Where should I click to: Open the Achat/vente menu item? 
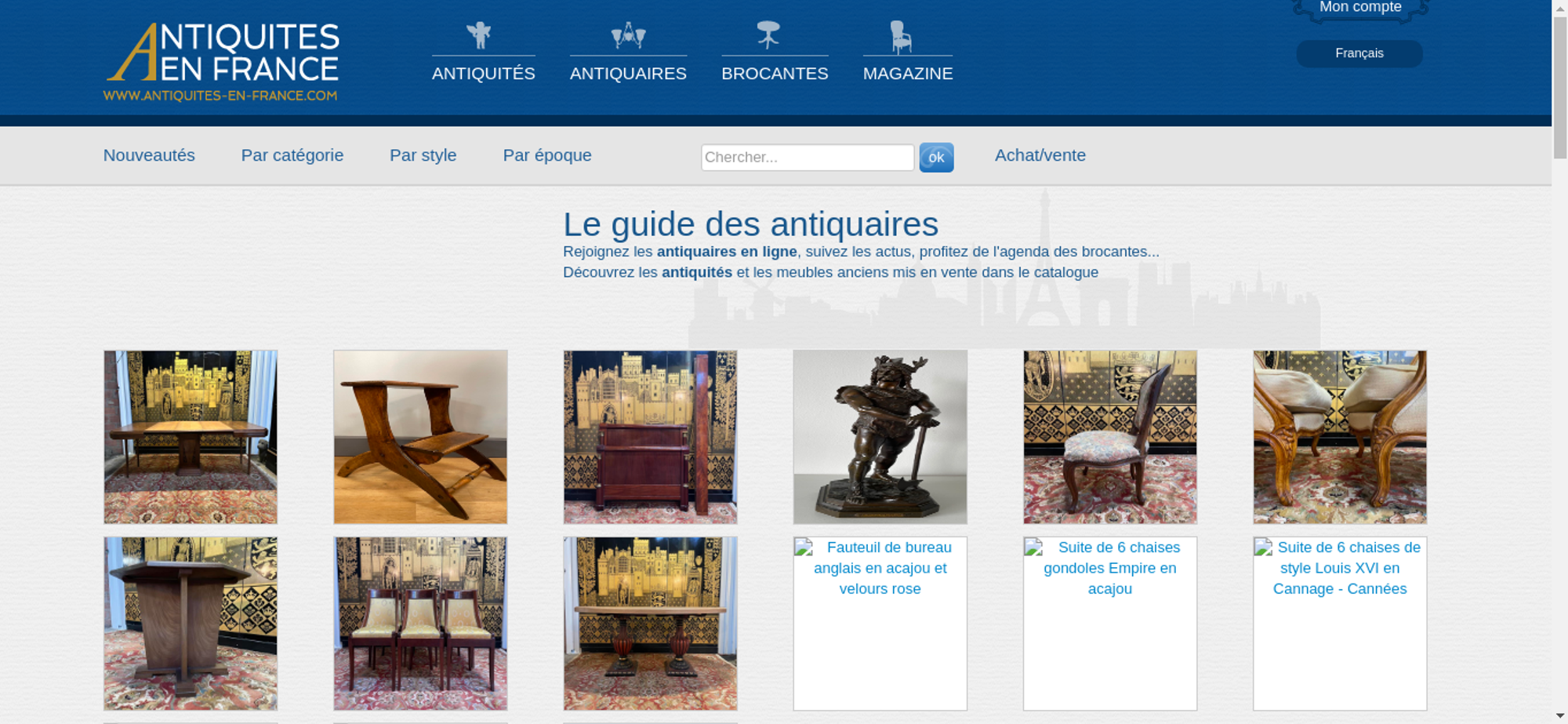coord(1040,155)
